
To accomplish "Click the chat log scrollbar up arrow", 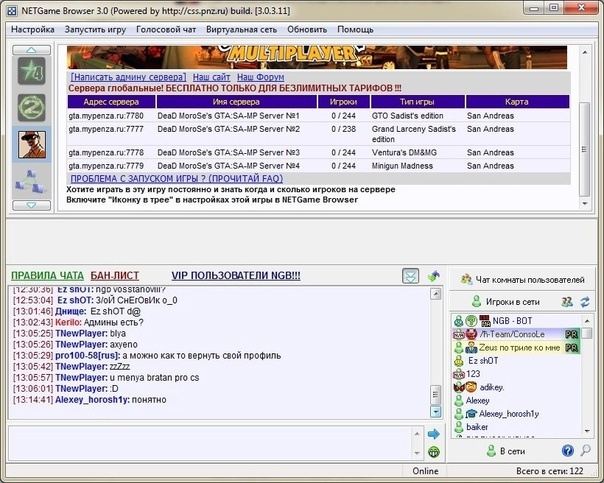I will click(436, 295).
